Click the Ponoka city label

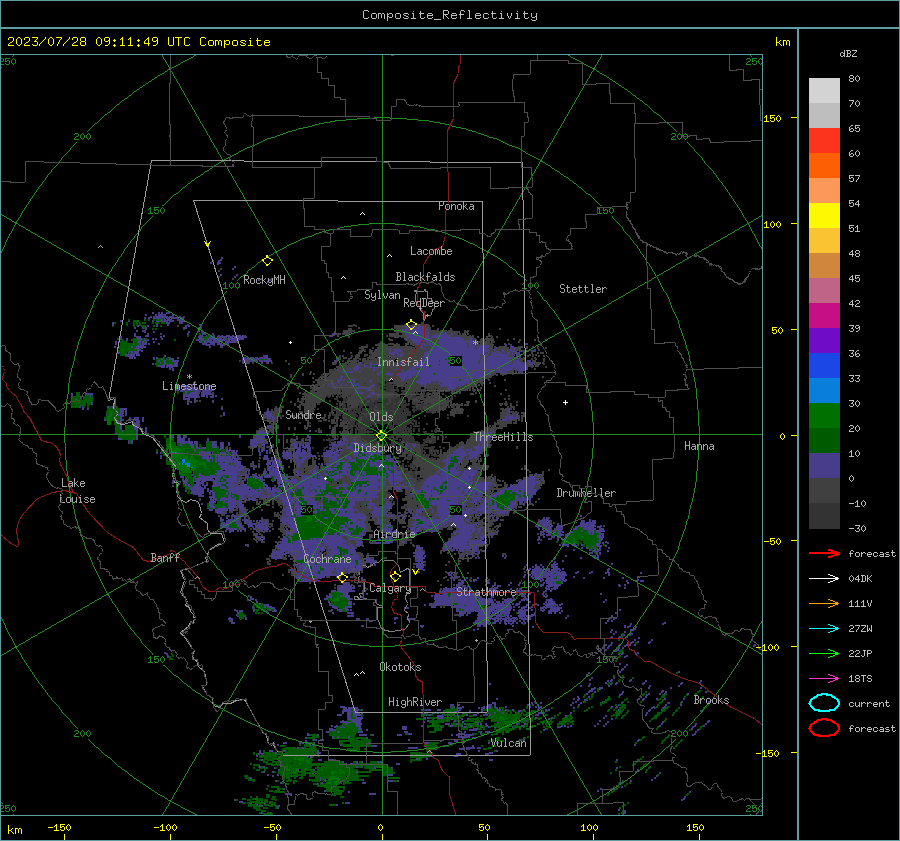(456, 206)
